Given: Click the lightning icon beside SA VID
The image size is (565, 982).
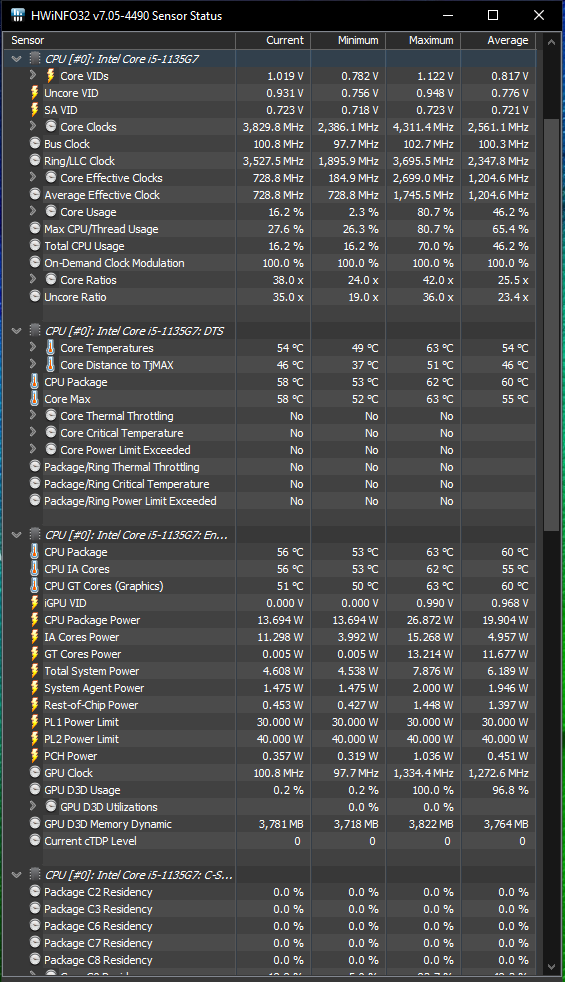Looking at the screenshot, I should coord(35,110).
